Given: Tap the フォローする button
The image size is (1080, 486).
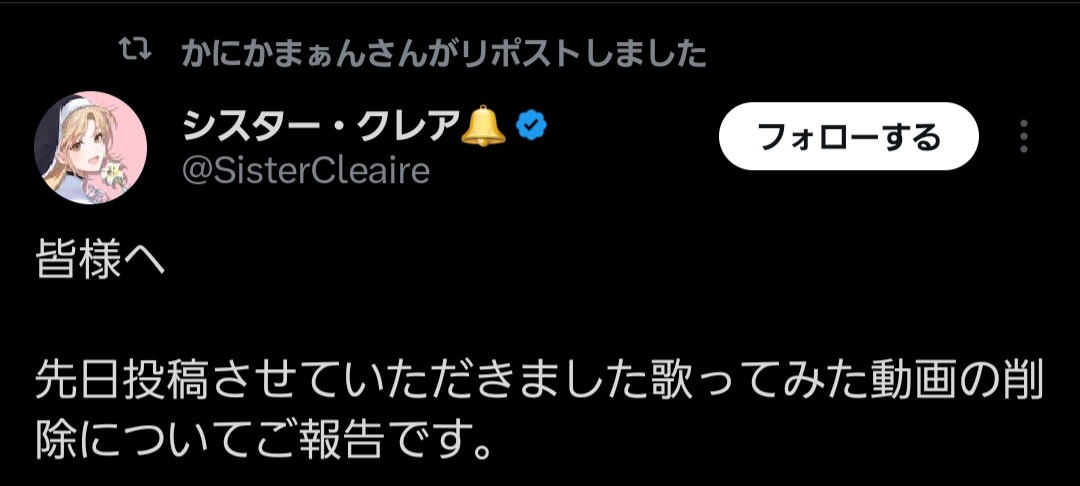Looking at the screenshot, I should [848, 136].
